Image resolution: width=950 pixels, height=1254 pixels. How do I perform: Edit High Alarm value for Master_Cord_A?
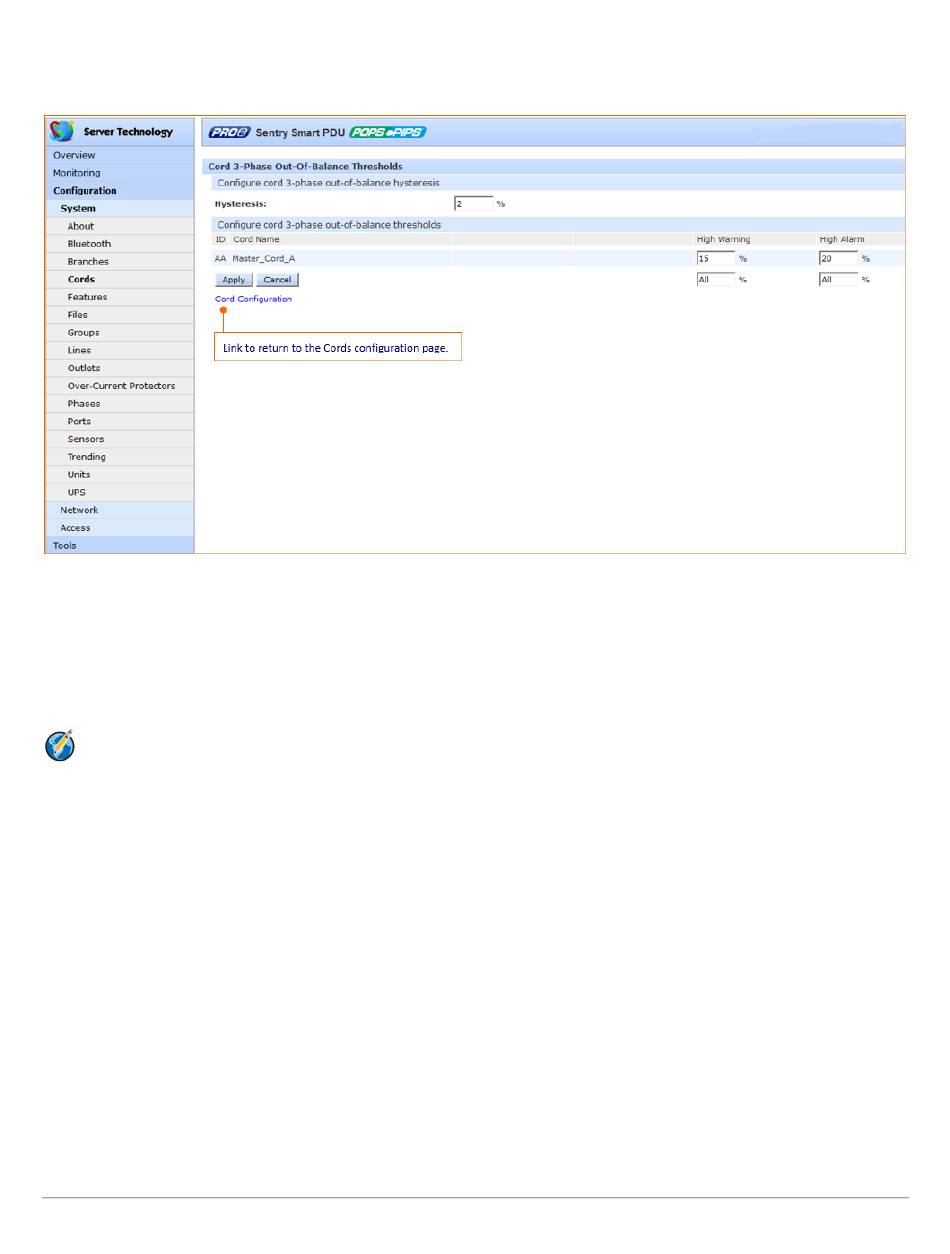coord(838,258)
